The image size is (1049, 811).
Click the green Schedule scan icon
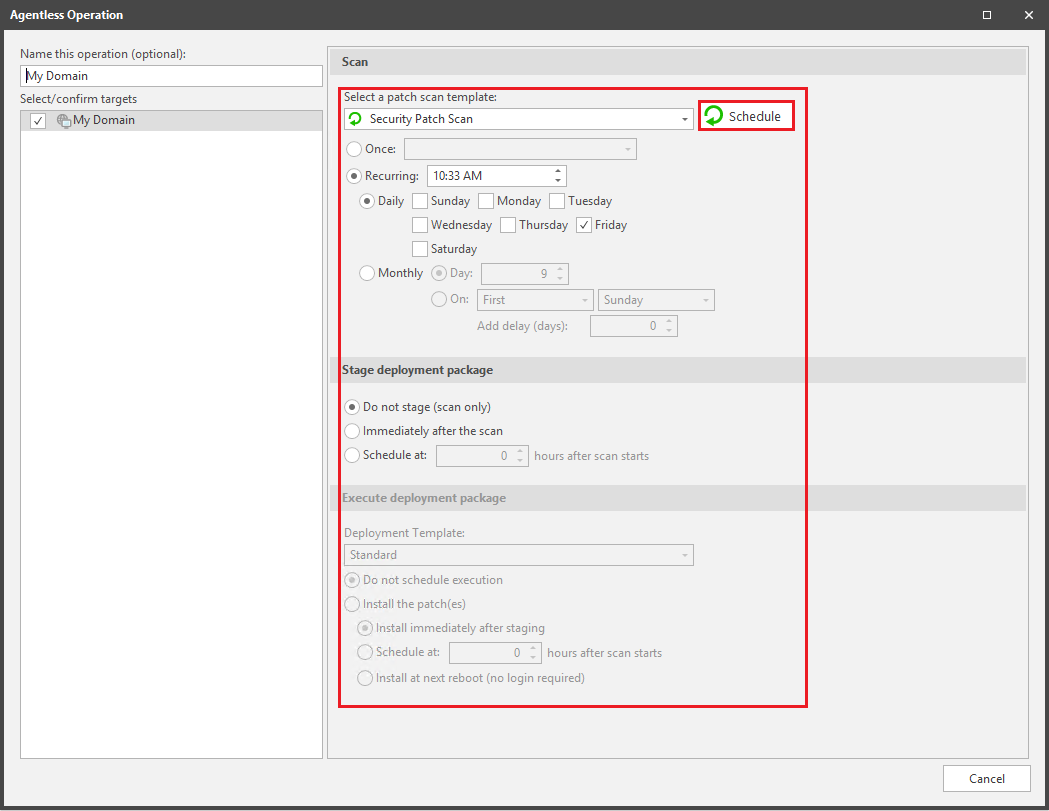[x=712, y=115]
